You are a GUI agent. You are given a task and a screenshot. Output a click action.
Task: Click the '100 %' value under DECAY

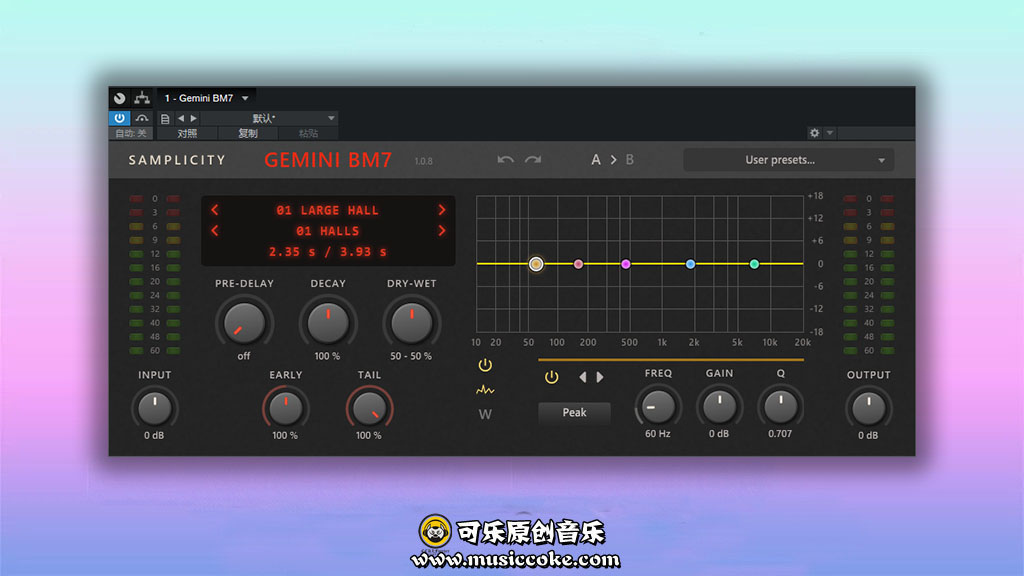point(327,356)
